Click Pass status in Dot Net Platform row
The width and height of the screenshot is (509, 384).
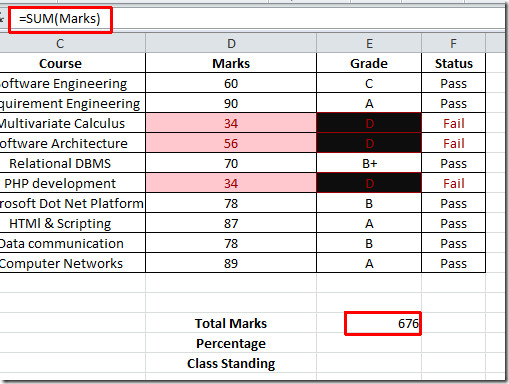point(453,203)
